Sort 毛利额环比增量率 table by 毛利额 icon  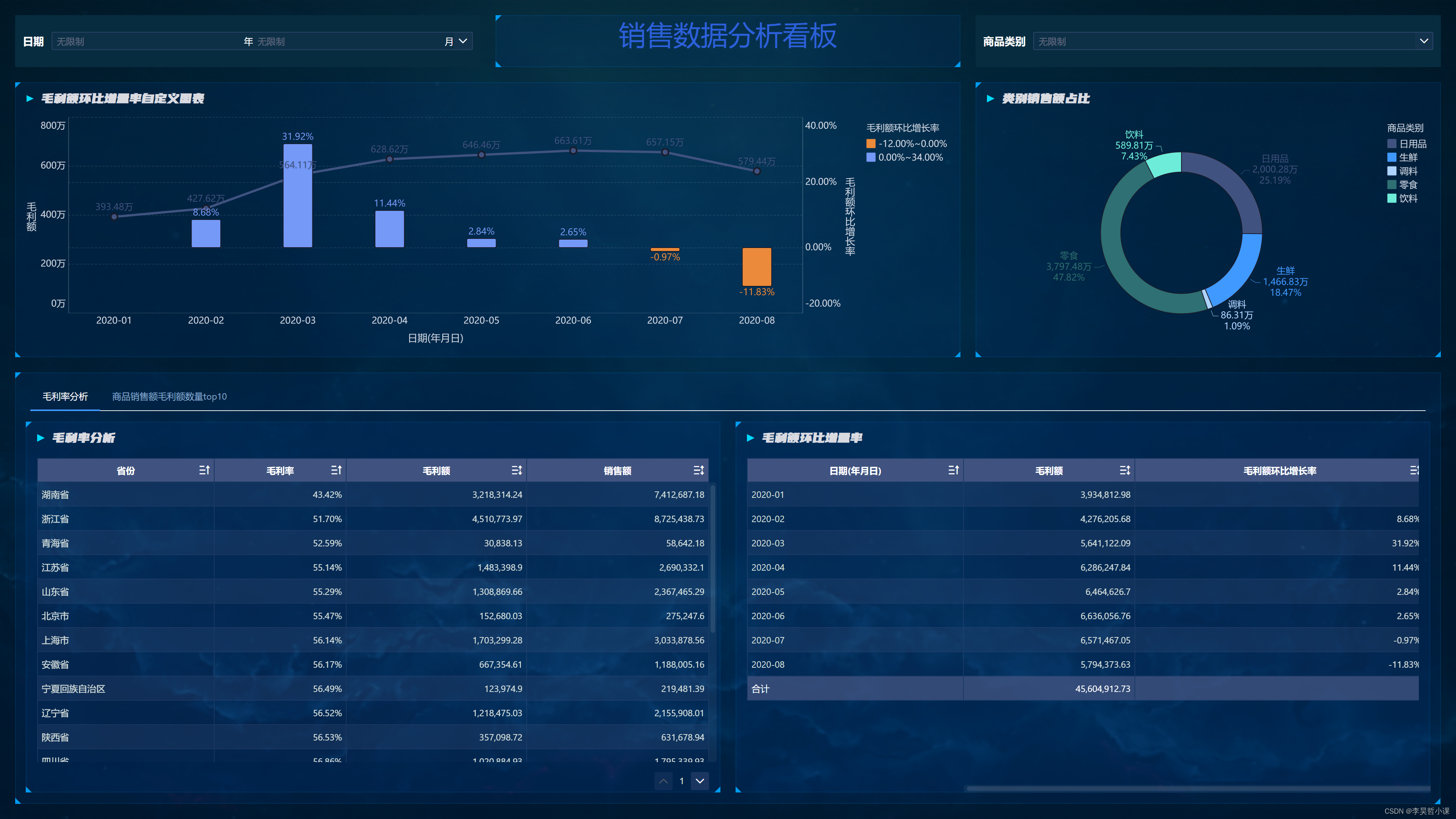tap(1125, 470)
